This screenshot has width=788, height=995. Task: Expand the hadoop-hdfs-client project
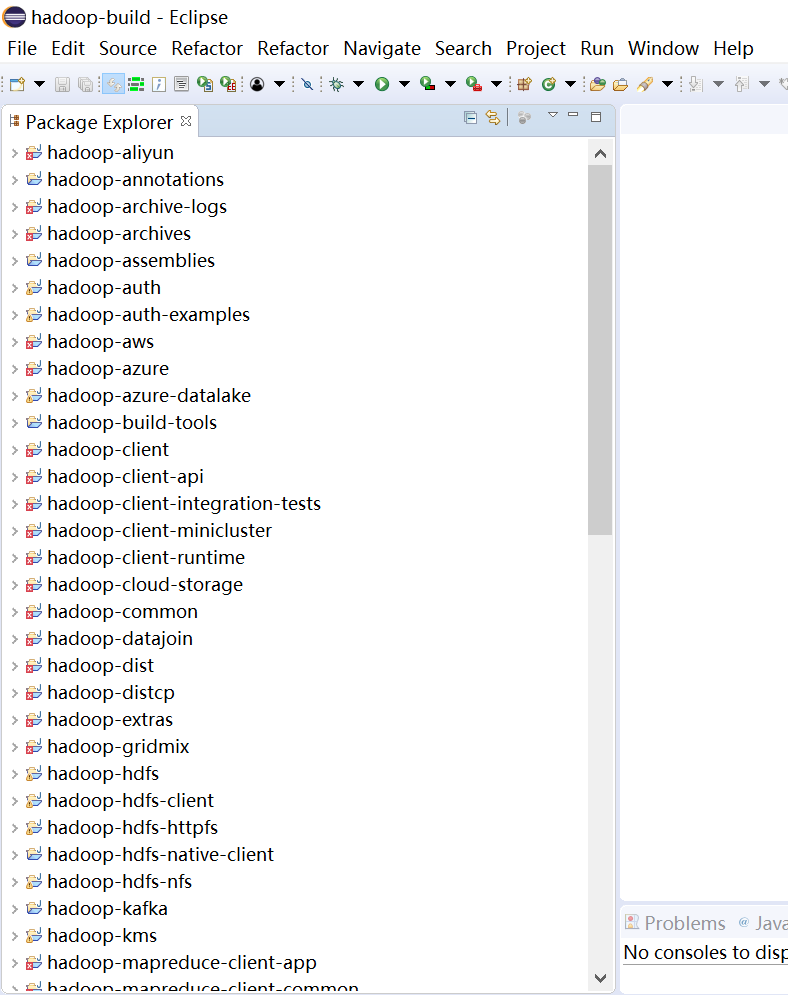(x=14, y=801)
